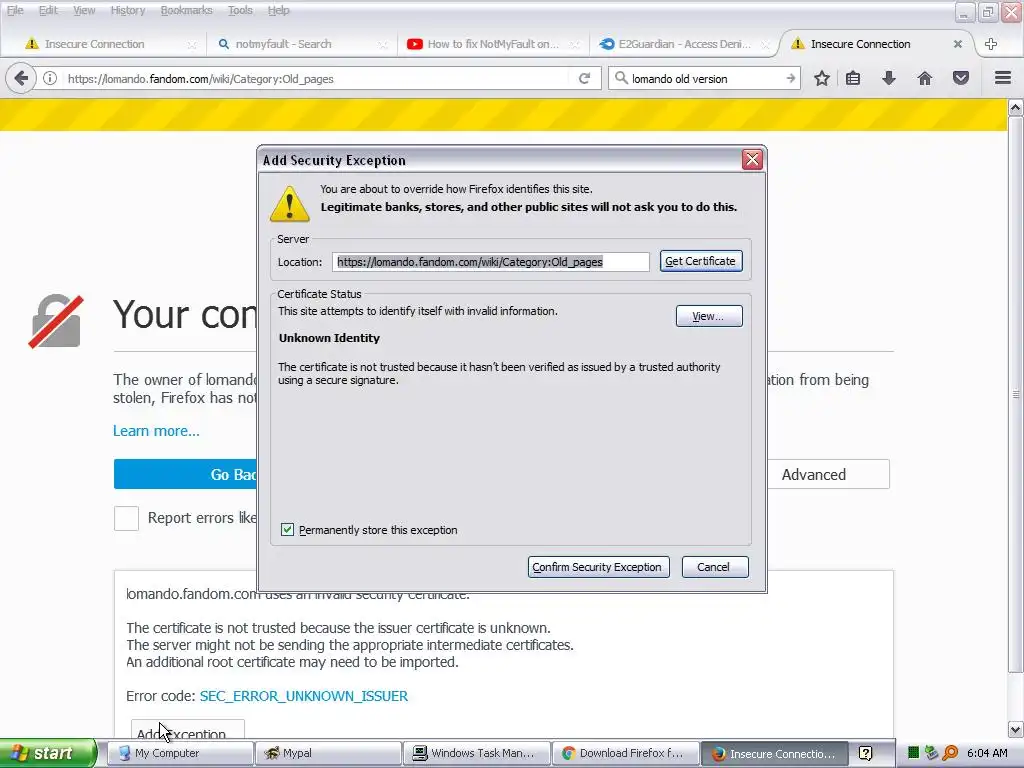Viewport: 1024px width, 768px height.
Task: Close the active Insecure Connection tab
Action: click(x=957, y=44)
